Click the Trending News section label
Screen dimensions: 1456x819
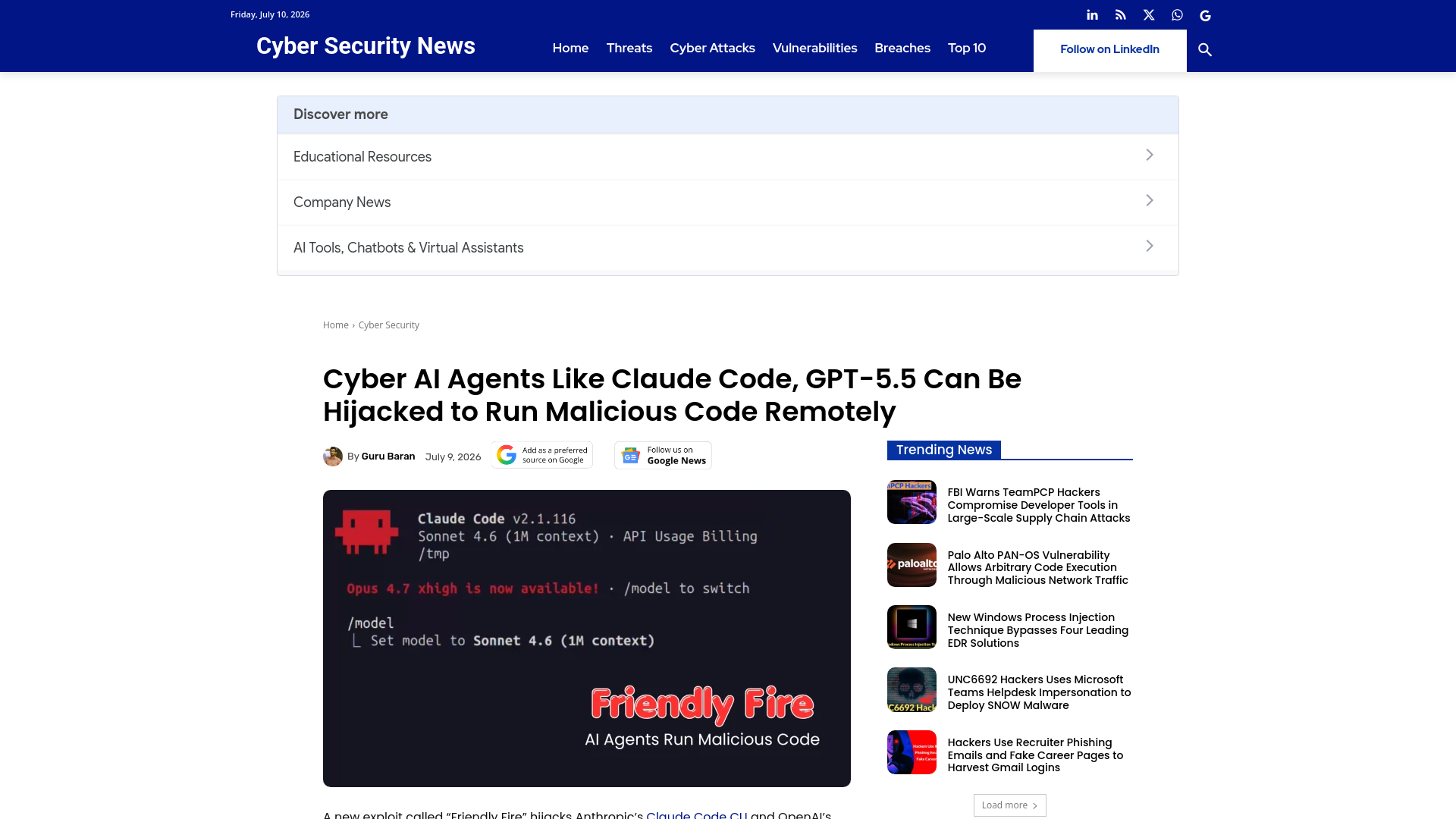(x=944, y=450)
